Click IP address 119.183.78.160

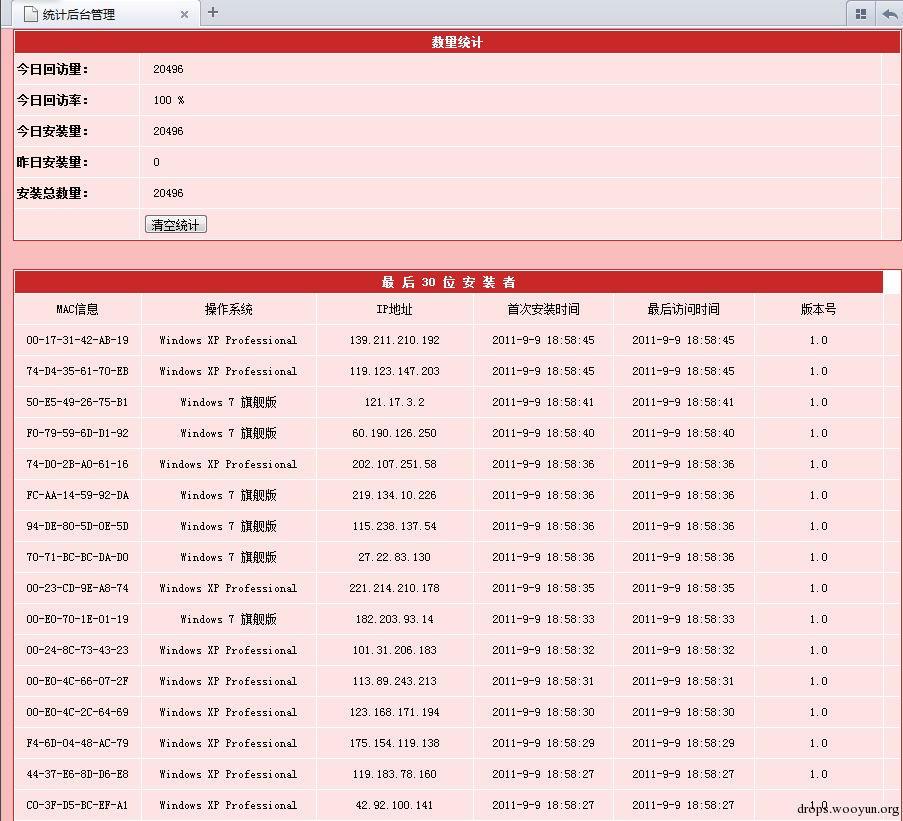pos(394,775)
